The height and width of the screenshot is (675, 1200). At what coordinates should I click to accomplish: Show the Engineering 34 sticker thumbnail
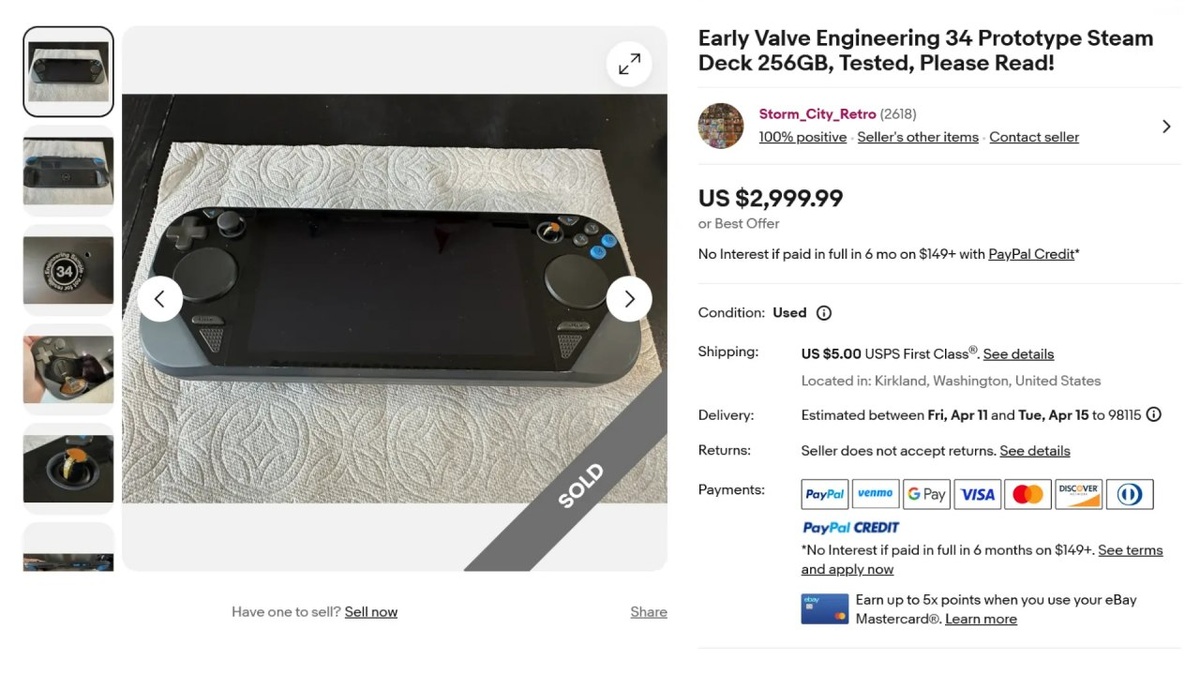(68, 270)
